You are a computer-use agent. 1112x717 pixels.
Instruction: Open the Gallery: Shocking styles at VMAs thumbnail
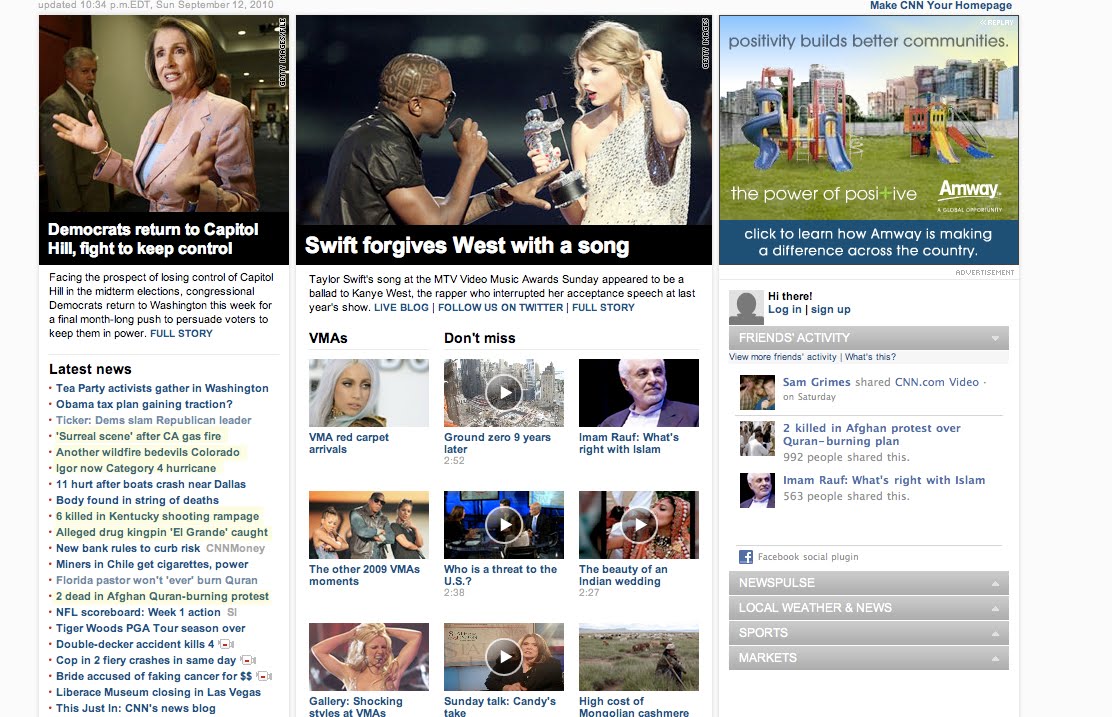pyautogui.click(x=369, y=657)
